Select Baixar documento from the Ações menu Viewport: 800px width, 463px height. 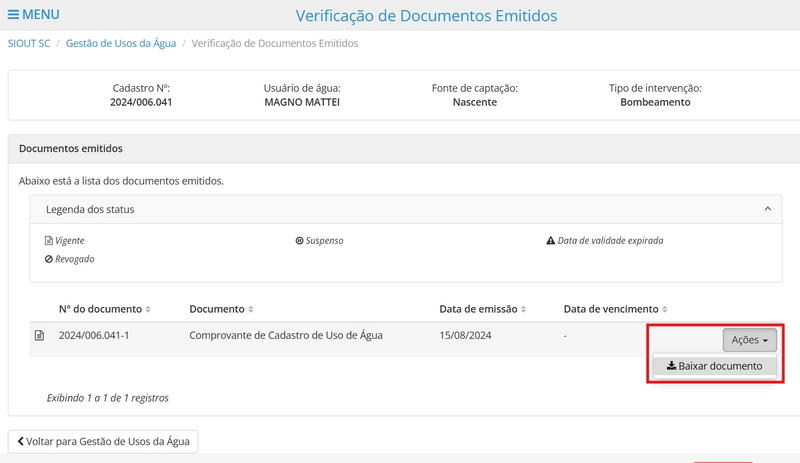tap(714, 366)
